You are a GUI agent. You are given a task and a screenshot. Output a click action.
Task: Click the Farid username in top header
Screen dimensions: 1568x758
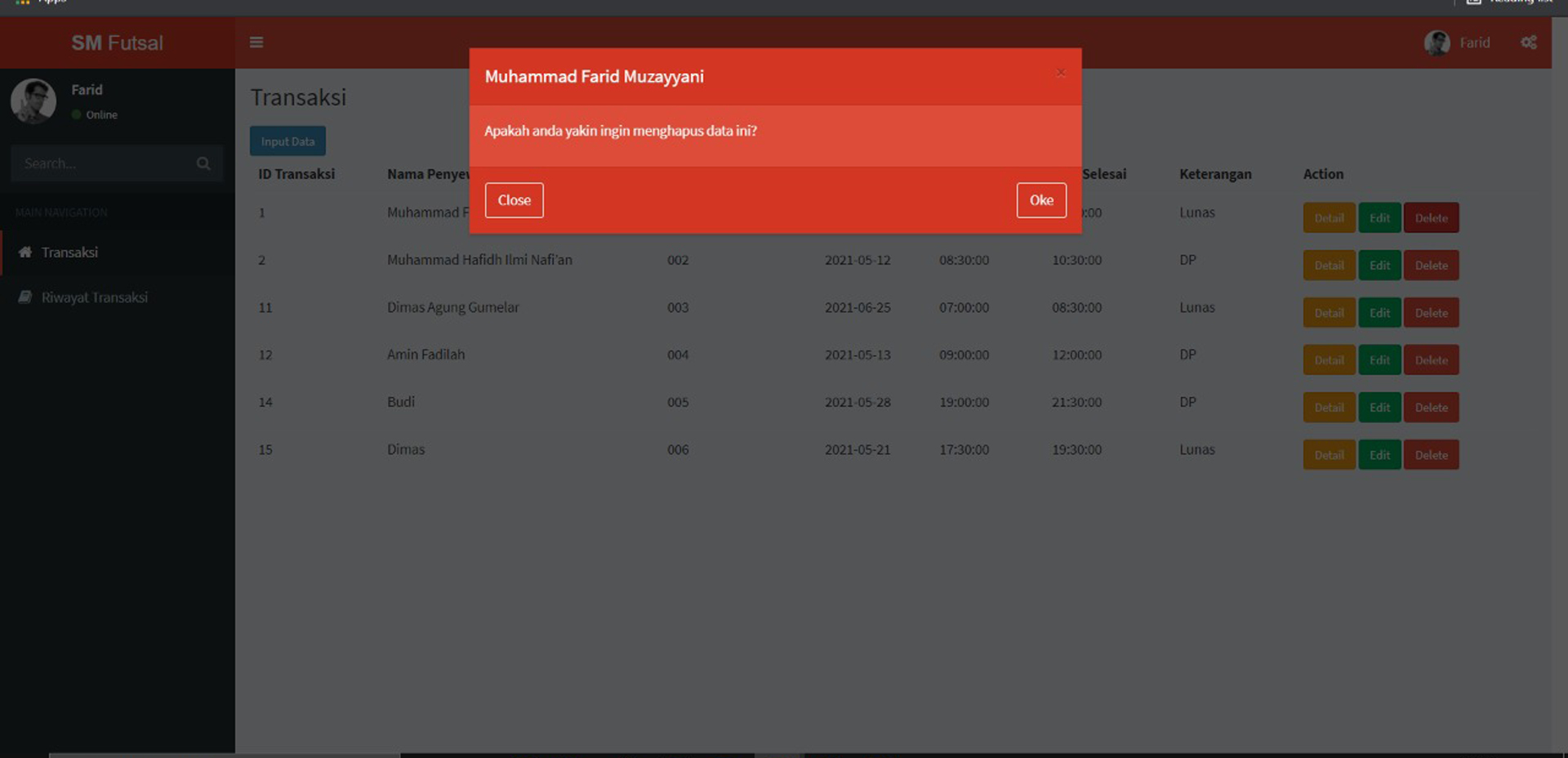click(x=1474, y=42)
